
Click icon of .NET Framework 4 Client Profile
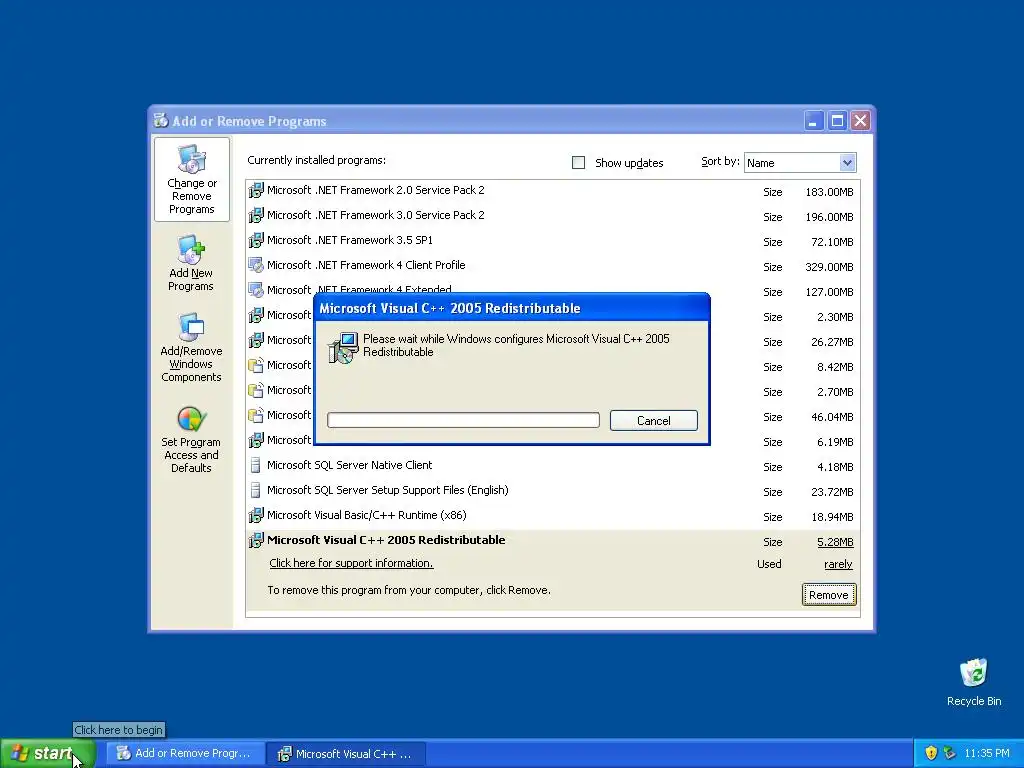point(256,265)
